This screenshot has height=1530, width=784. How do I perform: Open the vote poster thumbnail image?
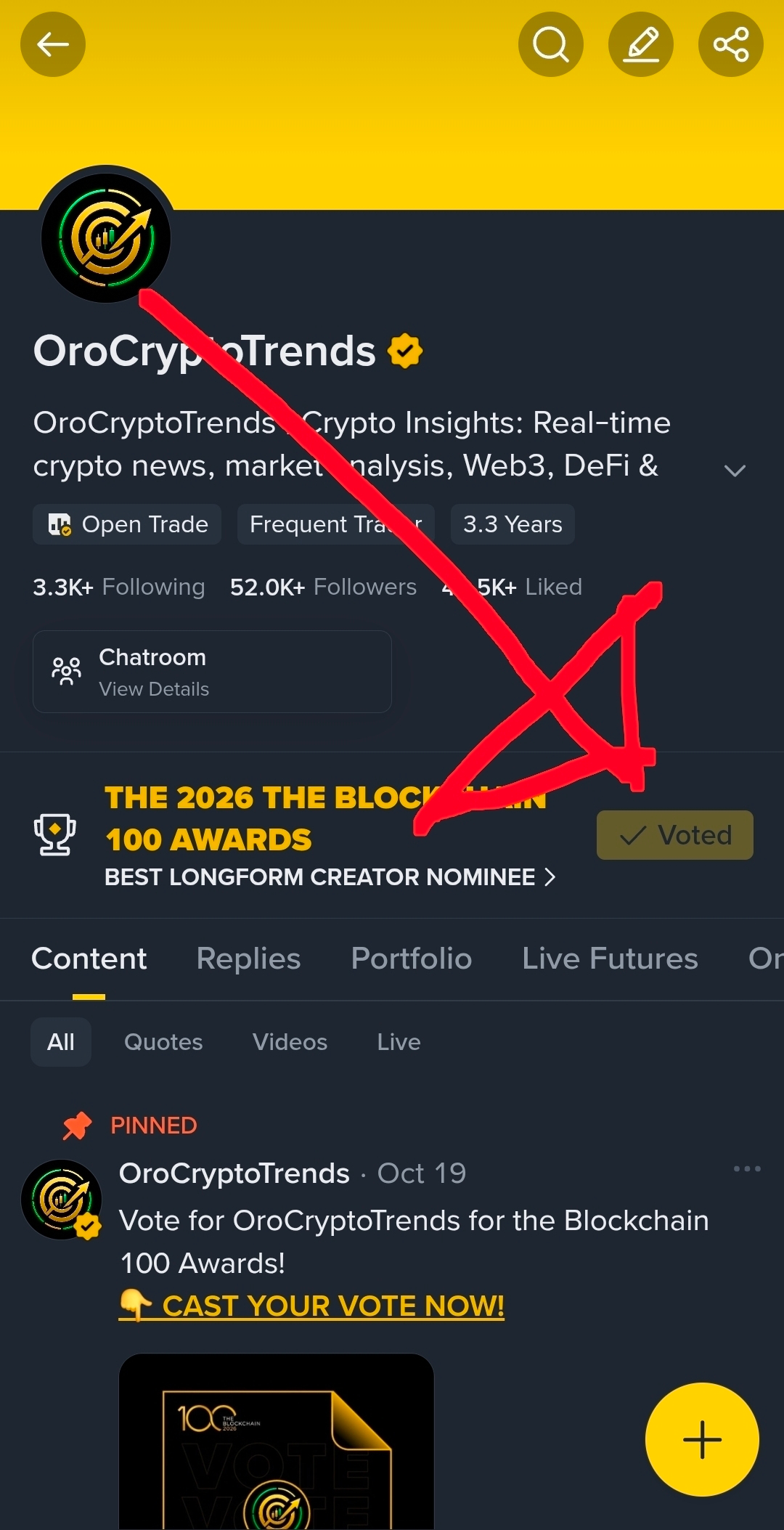point(277,1441)
